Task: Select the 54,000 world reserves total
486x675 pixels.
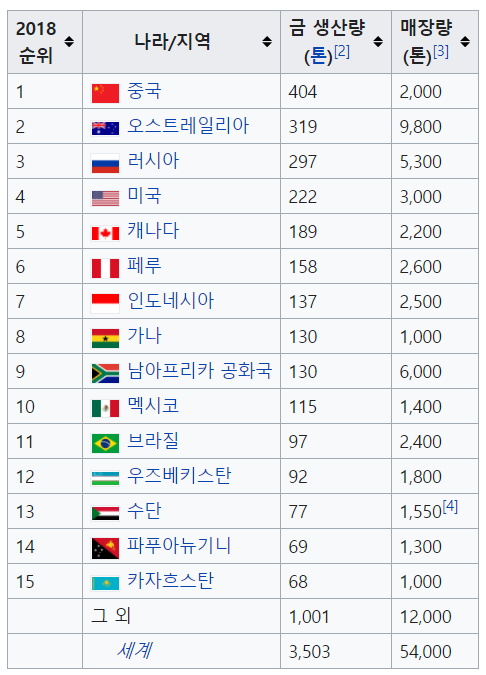Action: click(x=426, y=652)
